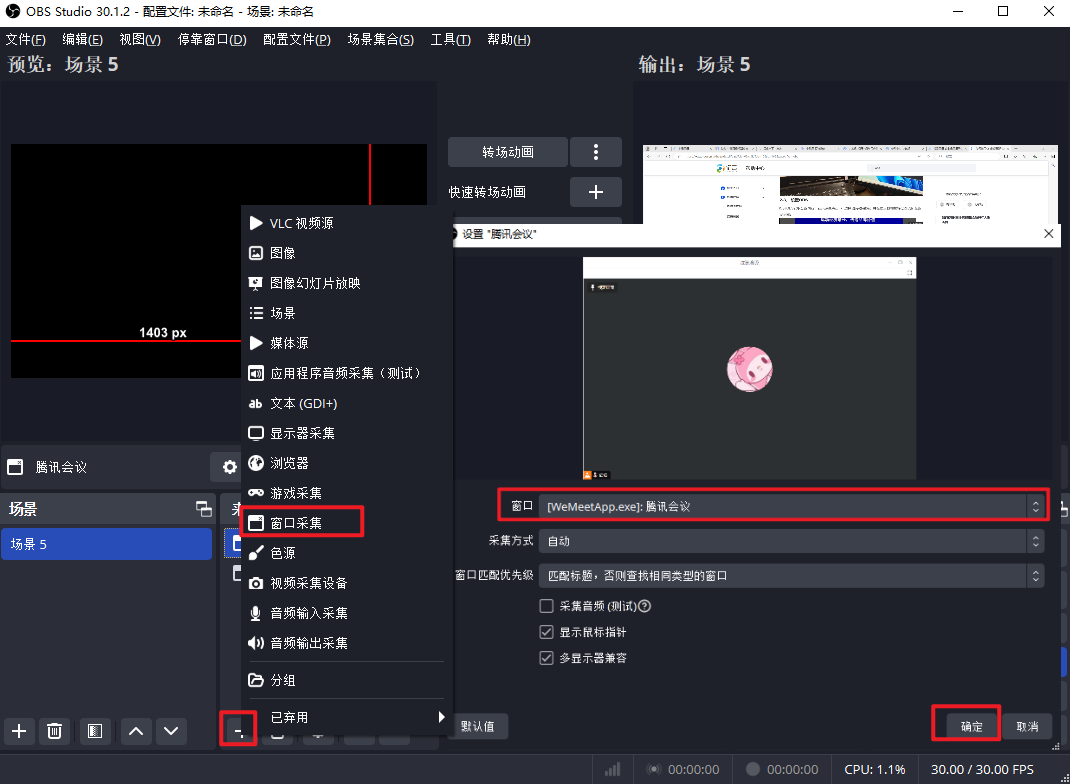Uncheck the 显示鼠标指针 checkbox

point(547,632)
